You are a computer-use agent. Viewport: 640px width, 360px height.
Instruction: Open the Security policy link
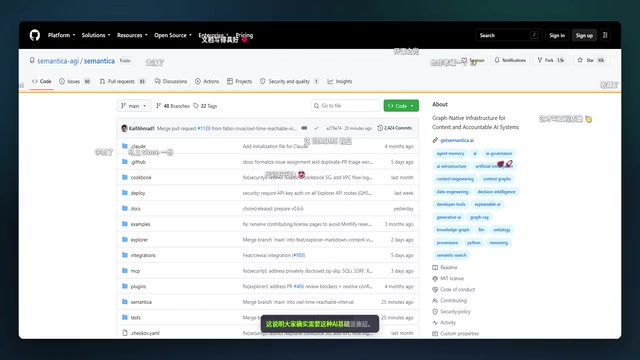[455, 311]
